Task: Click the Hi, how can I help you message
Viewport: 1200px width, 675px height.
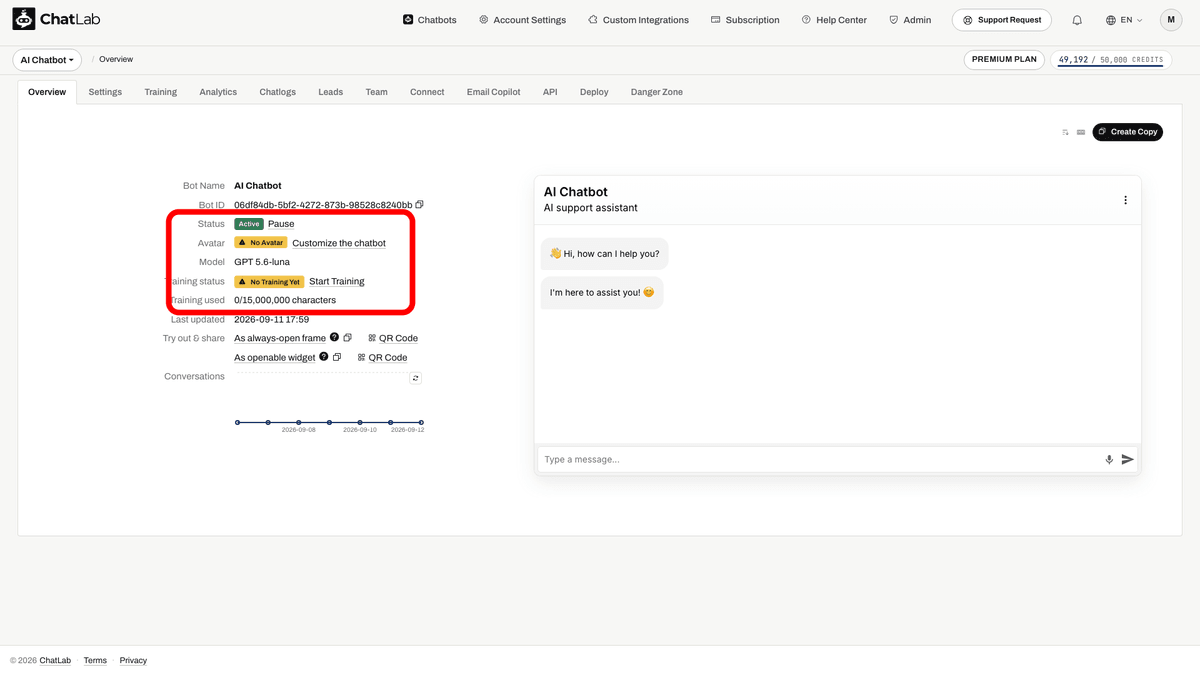Action: pos(605,254)
